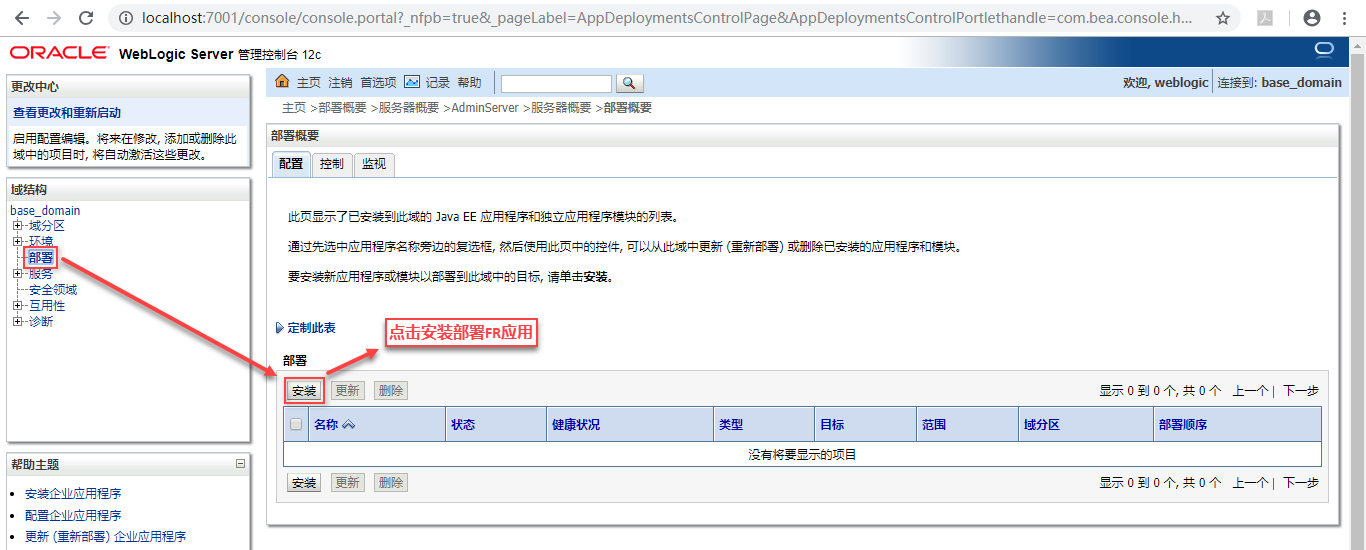Open 首选项 in the top toolbar
The width and height of the screenshot is (1366, 550).
378,83
